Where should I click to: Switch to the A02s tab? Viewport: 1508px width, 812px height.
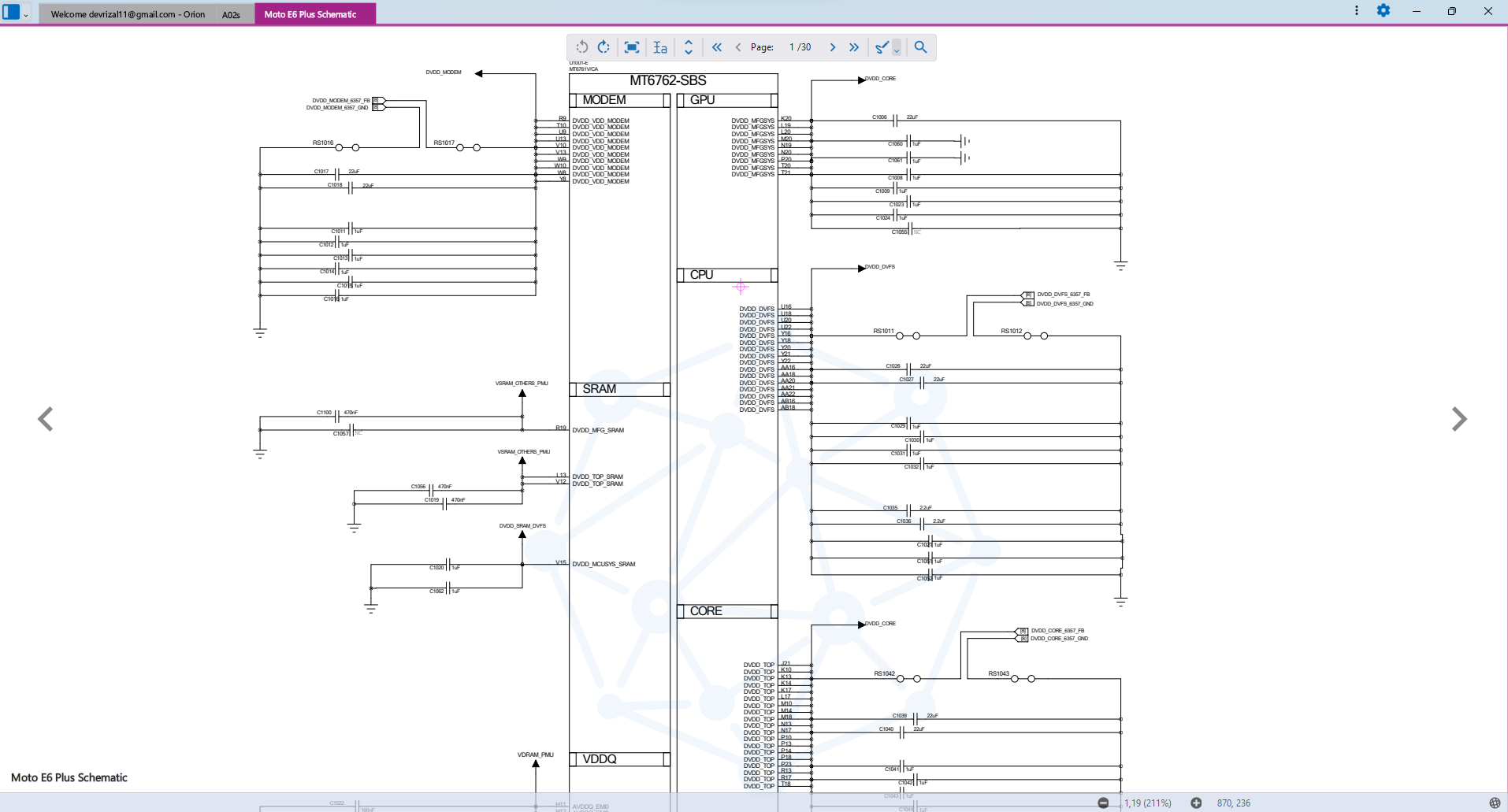coord(231,14)
